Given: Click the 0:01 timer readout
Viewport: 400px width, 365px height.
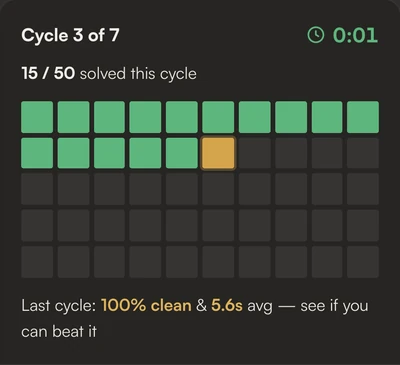Looking at the screenshot, I should coord(355,35).
